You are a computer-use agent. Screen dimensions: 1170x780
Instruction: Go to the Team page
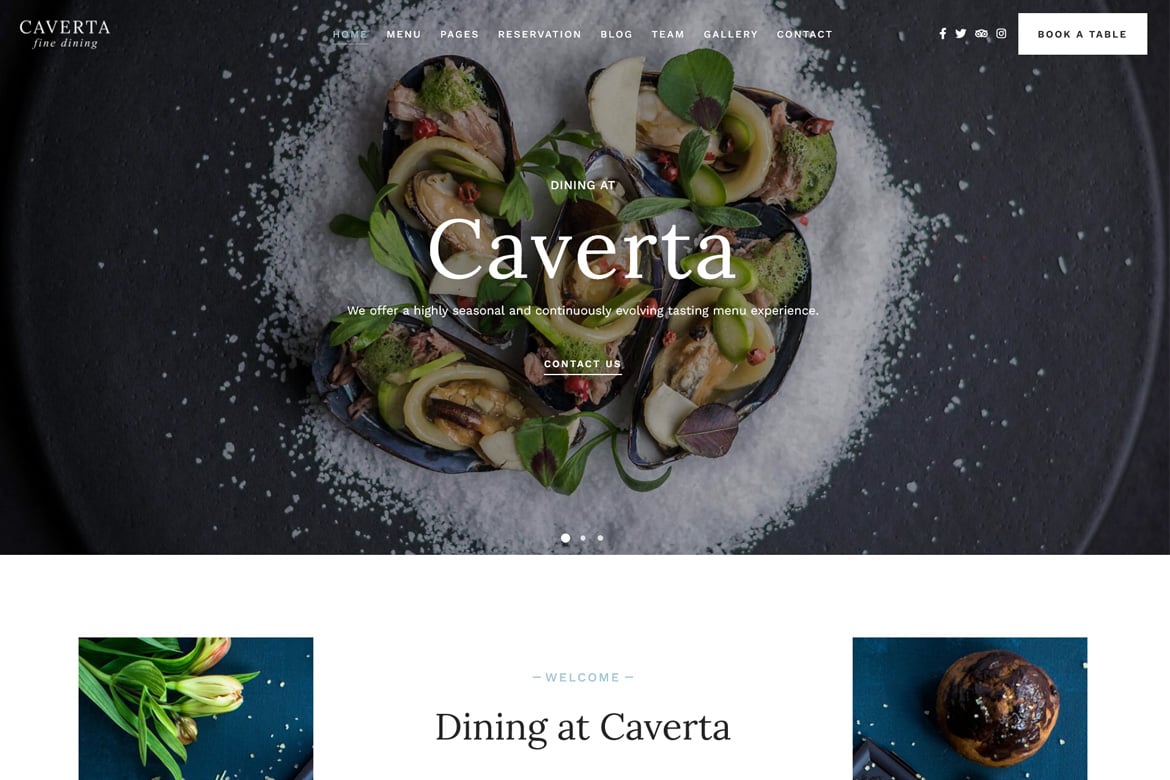tap(668, 34)
